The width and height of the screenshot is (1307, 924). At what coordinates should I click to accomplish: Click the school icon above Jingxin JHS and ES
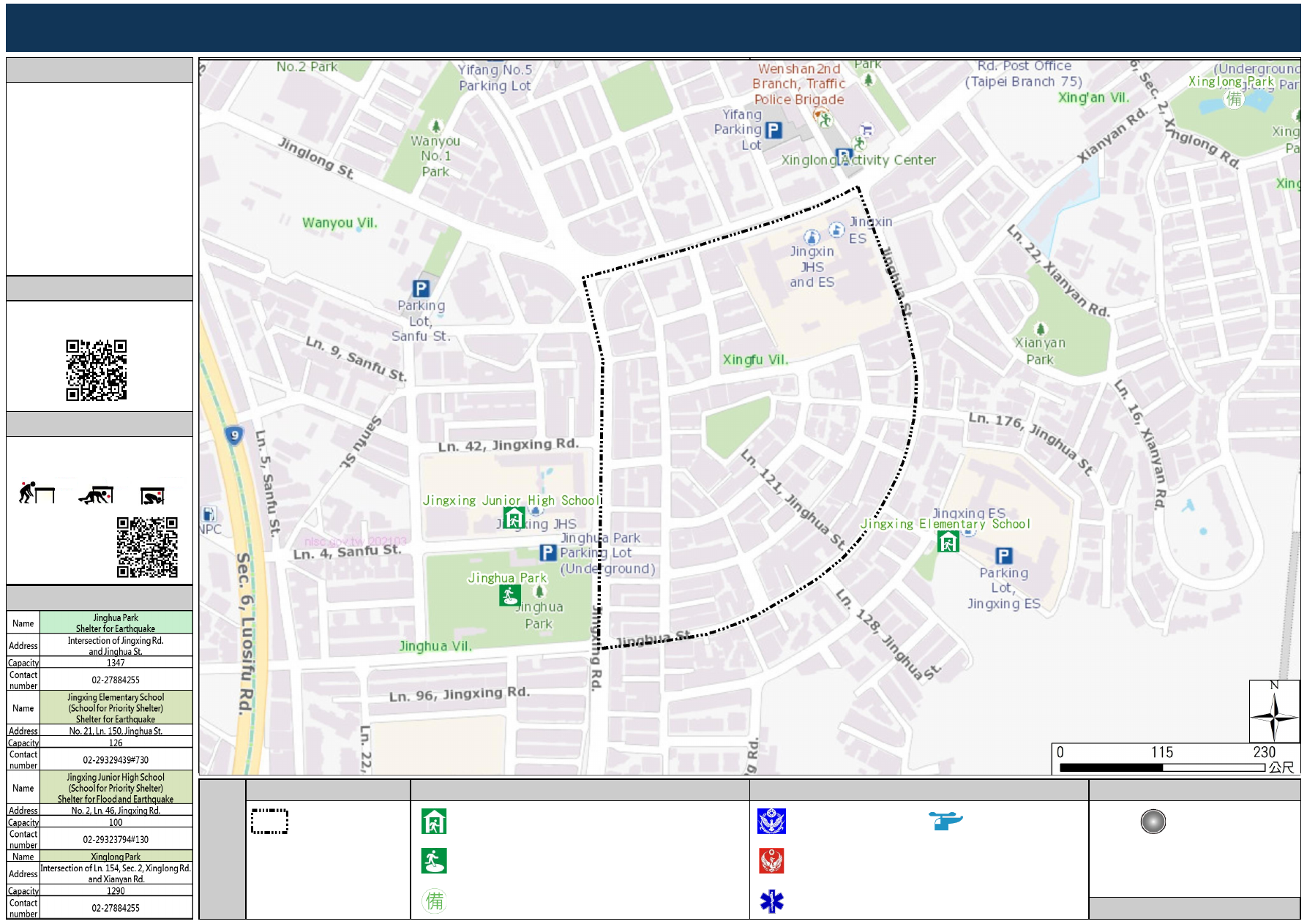(x=812, y=237)
